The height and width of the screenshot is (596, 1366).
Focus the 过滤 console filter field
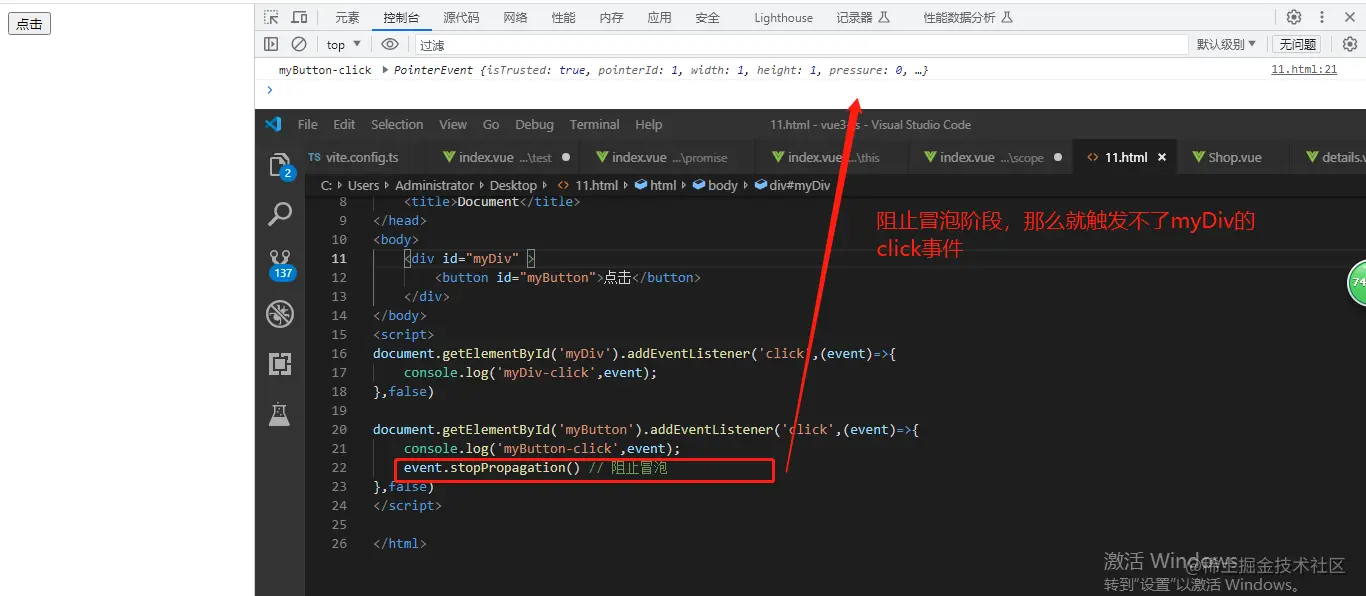pyautogui.click(x=802, y=44)
